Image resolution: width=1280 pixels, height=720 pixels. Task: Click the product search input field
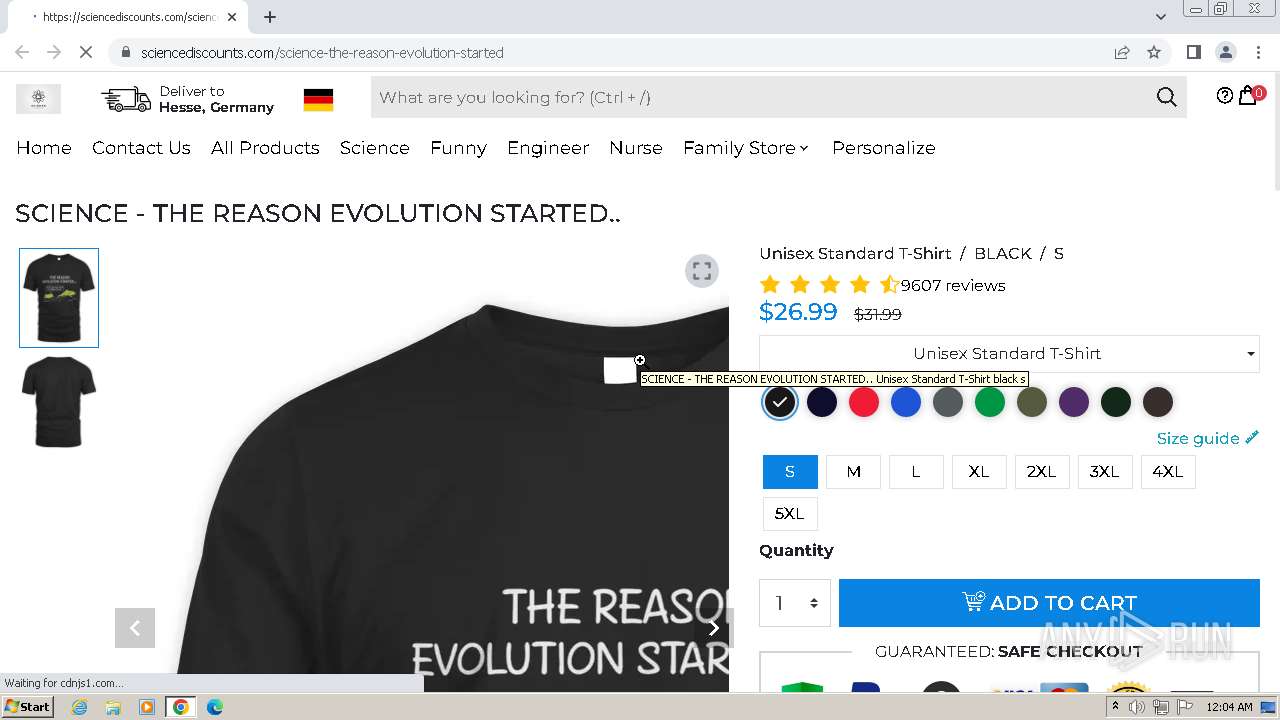coord(760,97)
